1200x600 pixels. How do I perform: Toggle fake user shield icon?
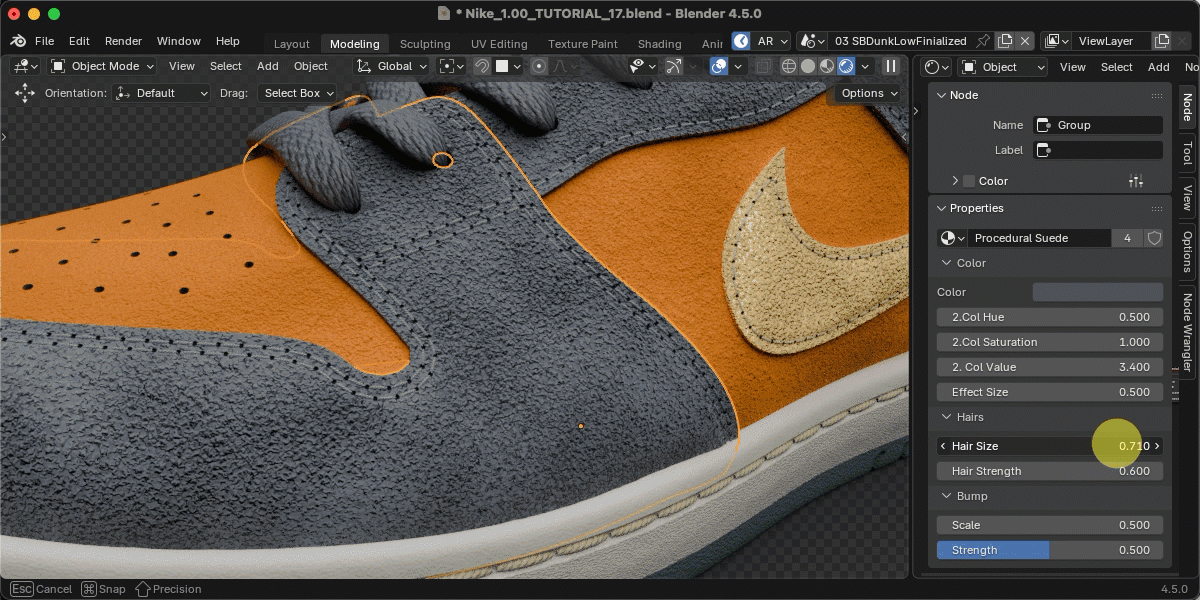[1154, 238]
